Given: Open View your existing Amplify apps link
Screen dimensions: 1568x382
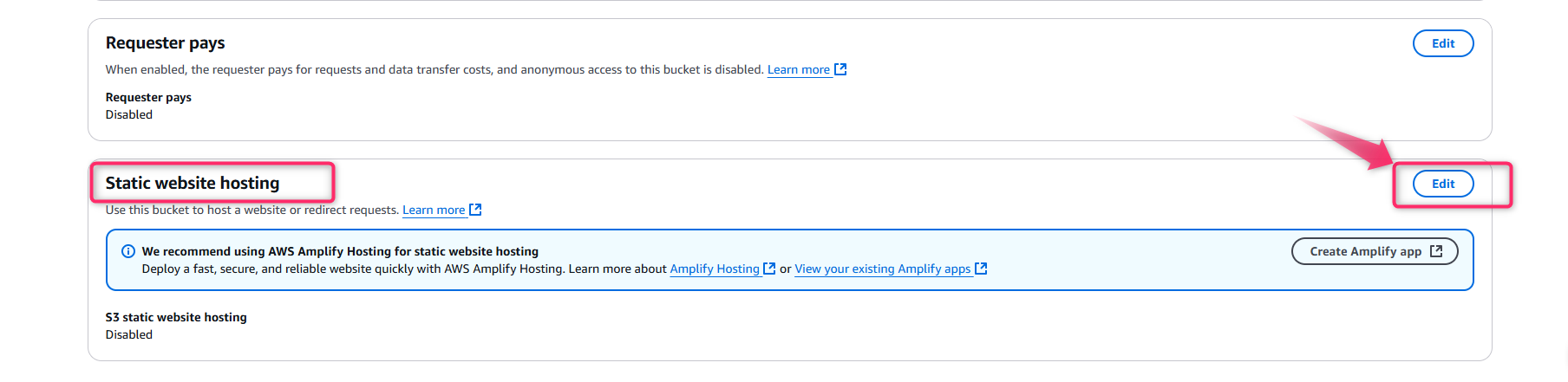Looking at the screenshot, I should tap(883, 269).
